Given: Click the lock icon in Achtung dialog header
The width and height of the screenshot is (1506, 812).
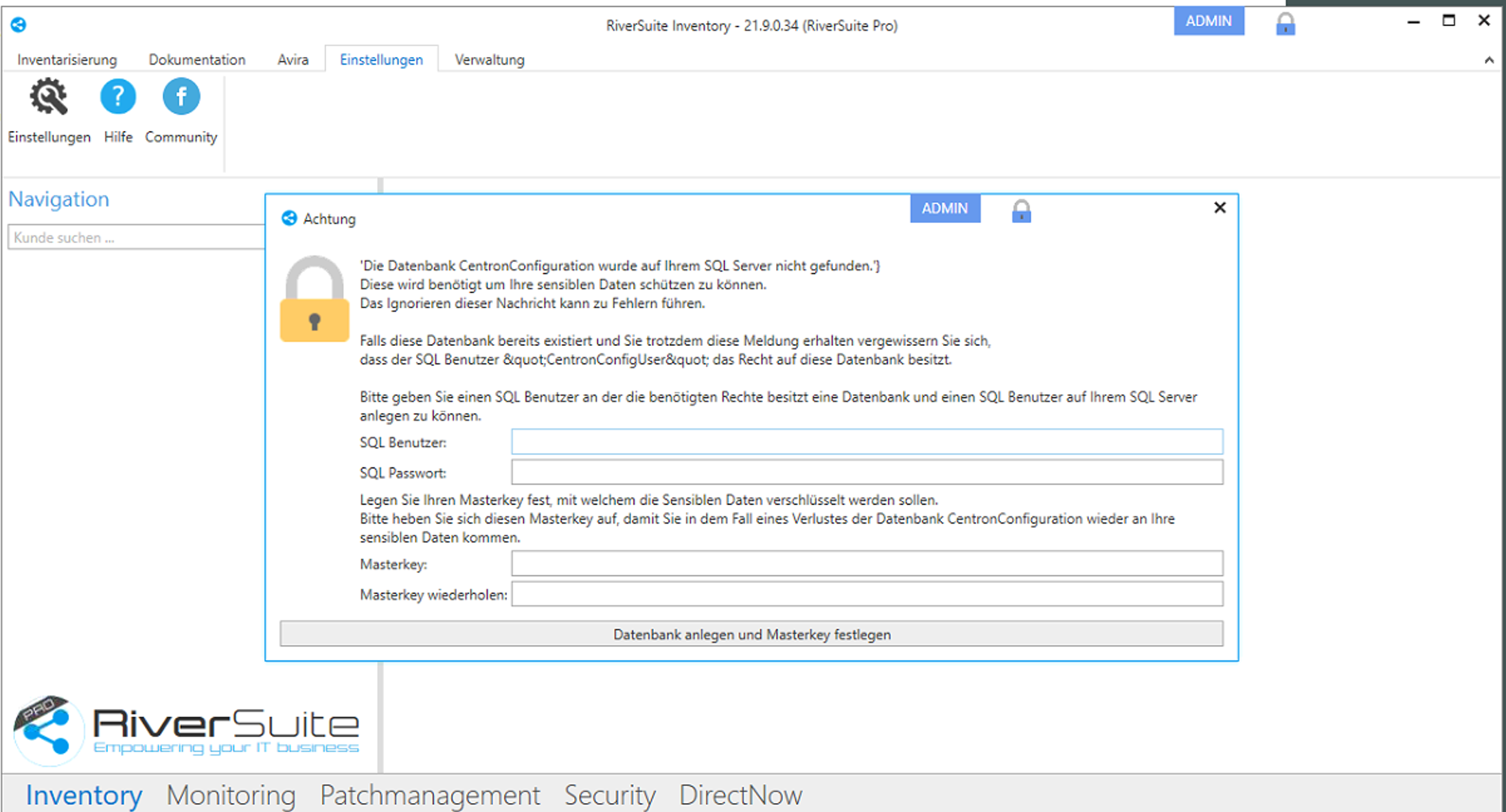Looking at the screenshot, I should (x=1021, y=211).
